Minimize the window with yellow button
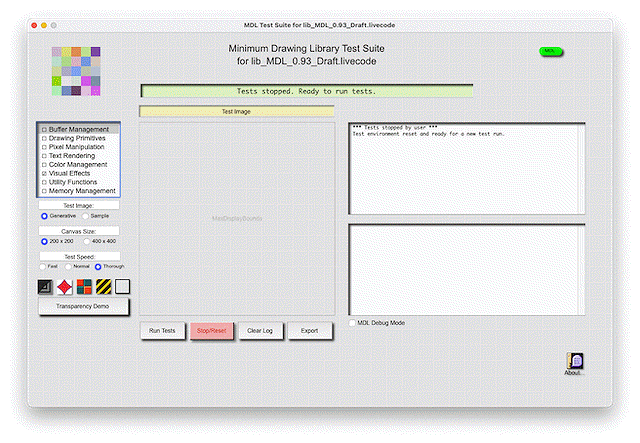This screenshot has height=443, width=640. [x=44, y=25]
